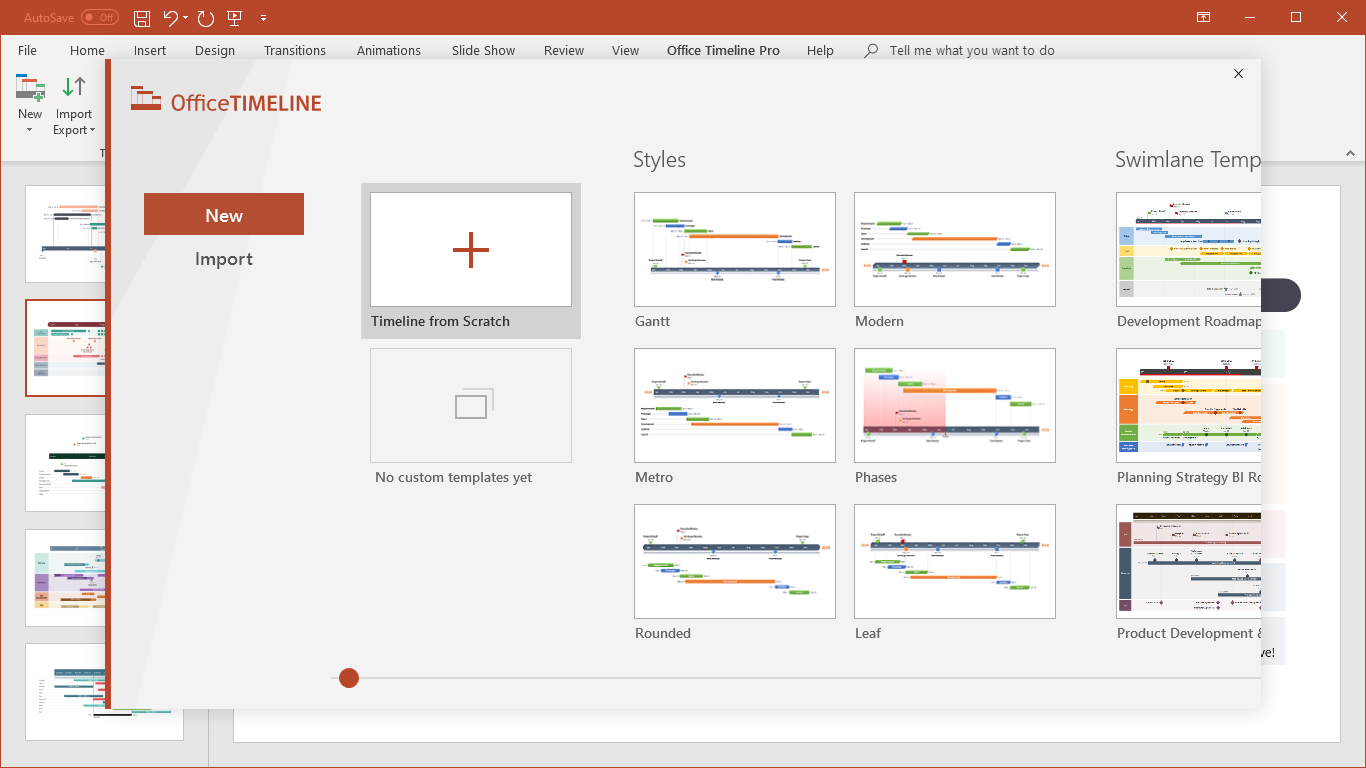
Task: Create a Timeline from Scratch using the plus tile
Action: pos(470,249)
